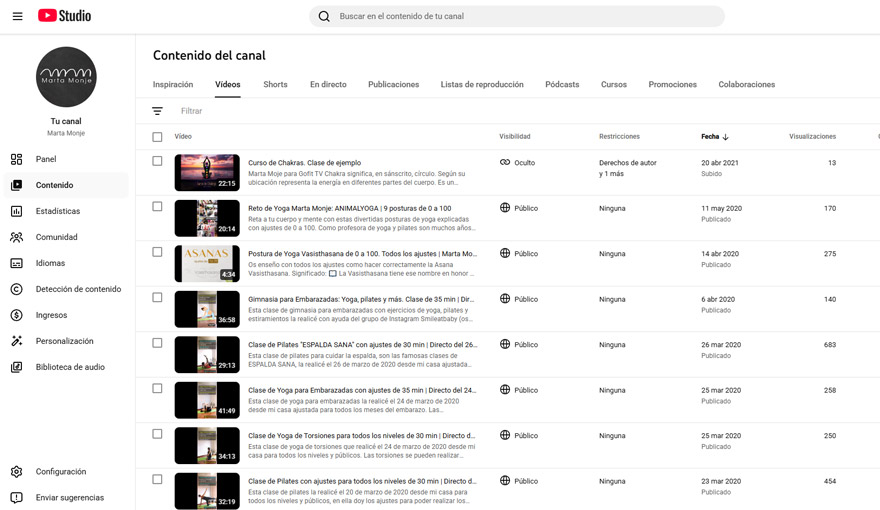Go to Comunidad section in the sidebar
880x510 pixels.
(x=56, y=237)
